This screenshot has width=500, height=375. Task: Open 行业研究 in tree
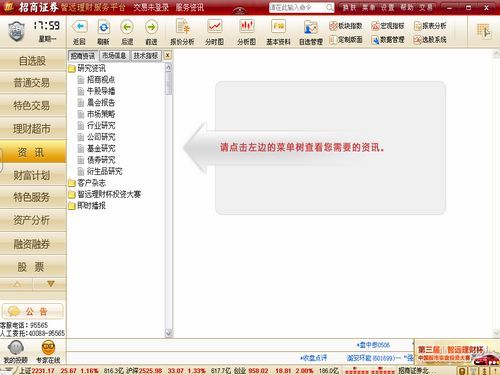(x=96, y=125)
